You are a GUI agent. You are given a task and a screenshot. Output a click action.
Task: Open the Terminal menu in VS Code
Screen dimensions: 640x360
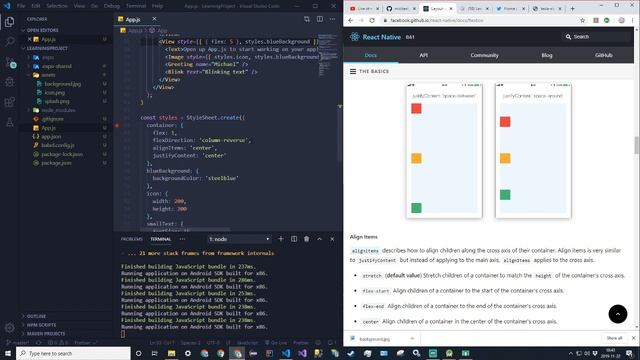[136, 6]
